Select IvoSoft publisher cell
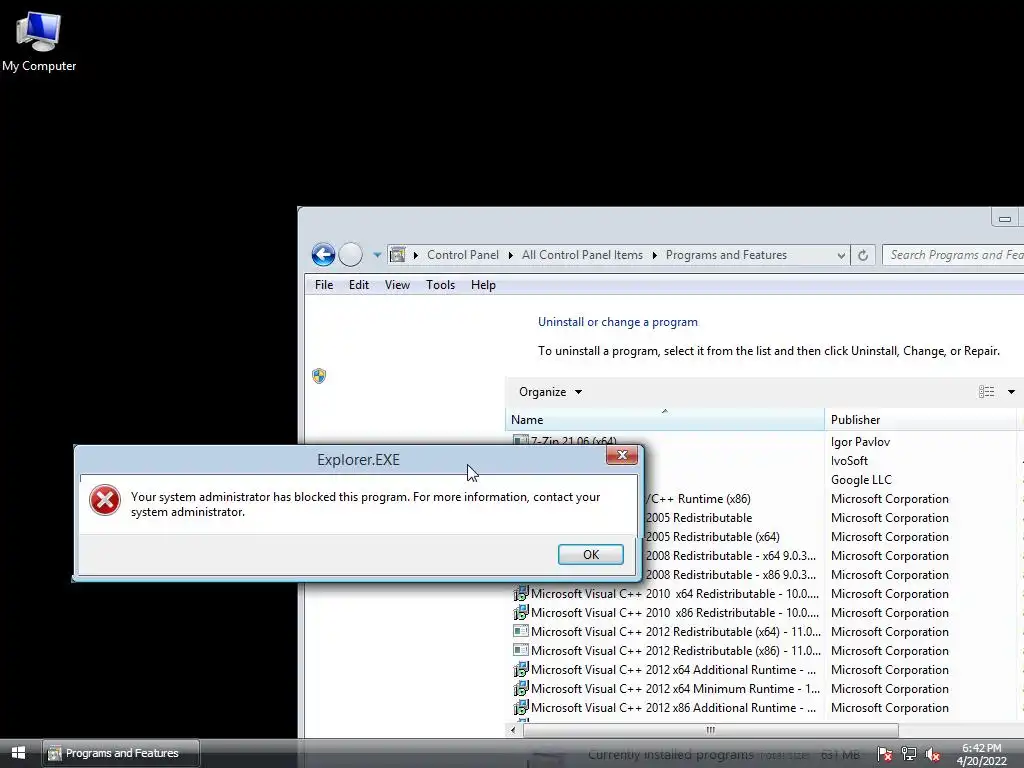Viewport: 1024px width, 768px height. pos(849,461)
